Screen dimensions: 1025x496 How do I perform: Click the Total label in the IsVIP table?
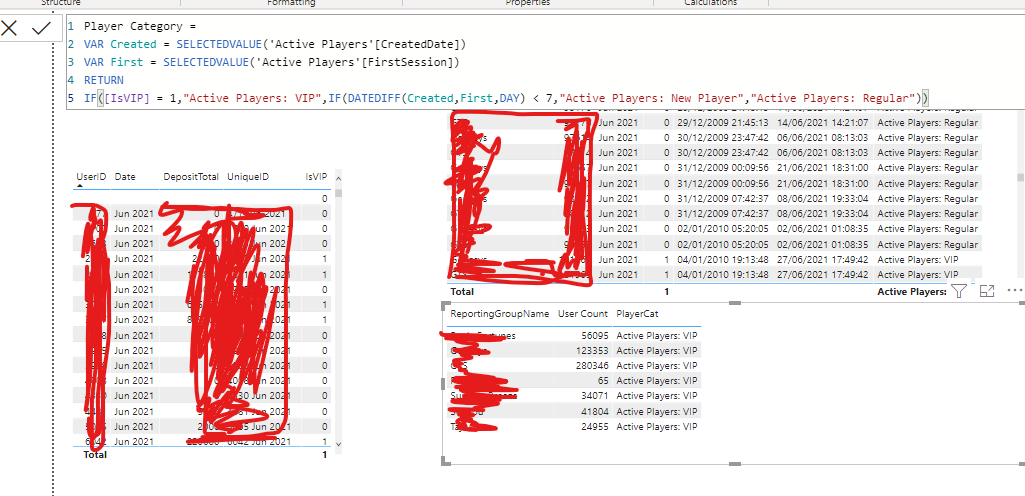[x=95, y=454]
